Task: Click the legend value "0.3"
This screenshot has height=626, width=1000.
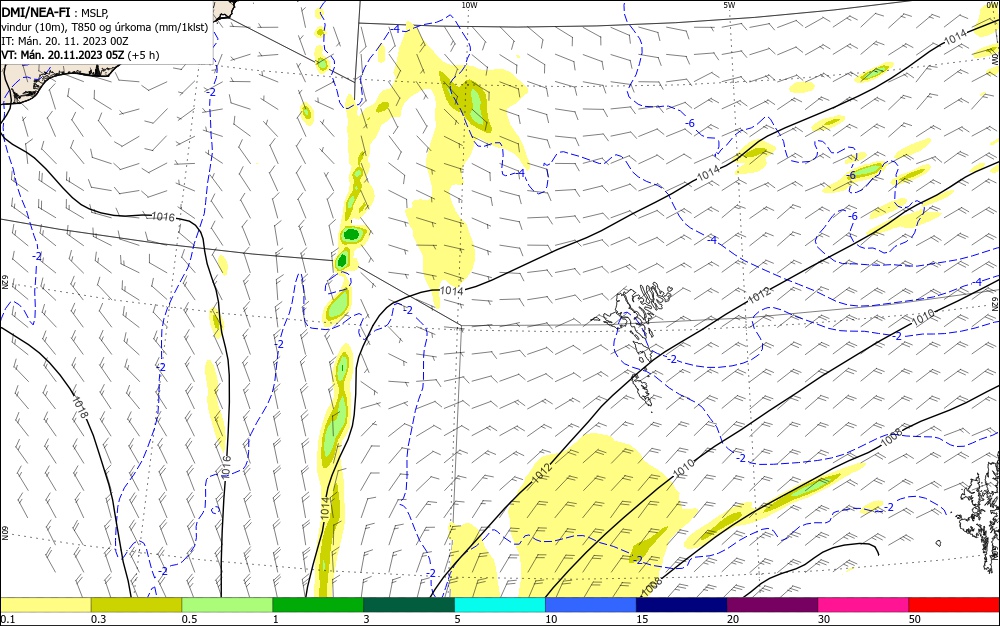Action: [x=98, y=619]
